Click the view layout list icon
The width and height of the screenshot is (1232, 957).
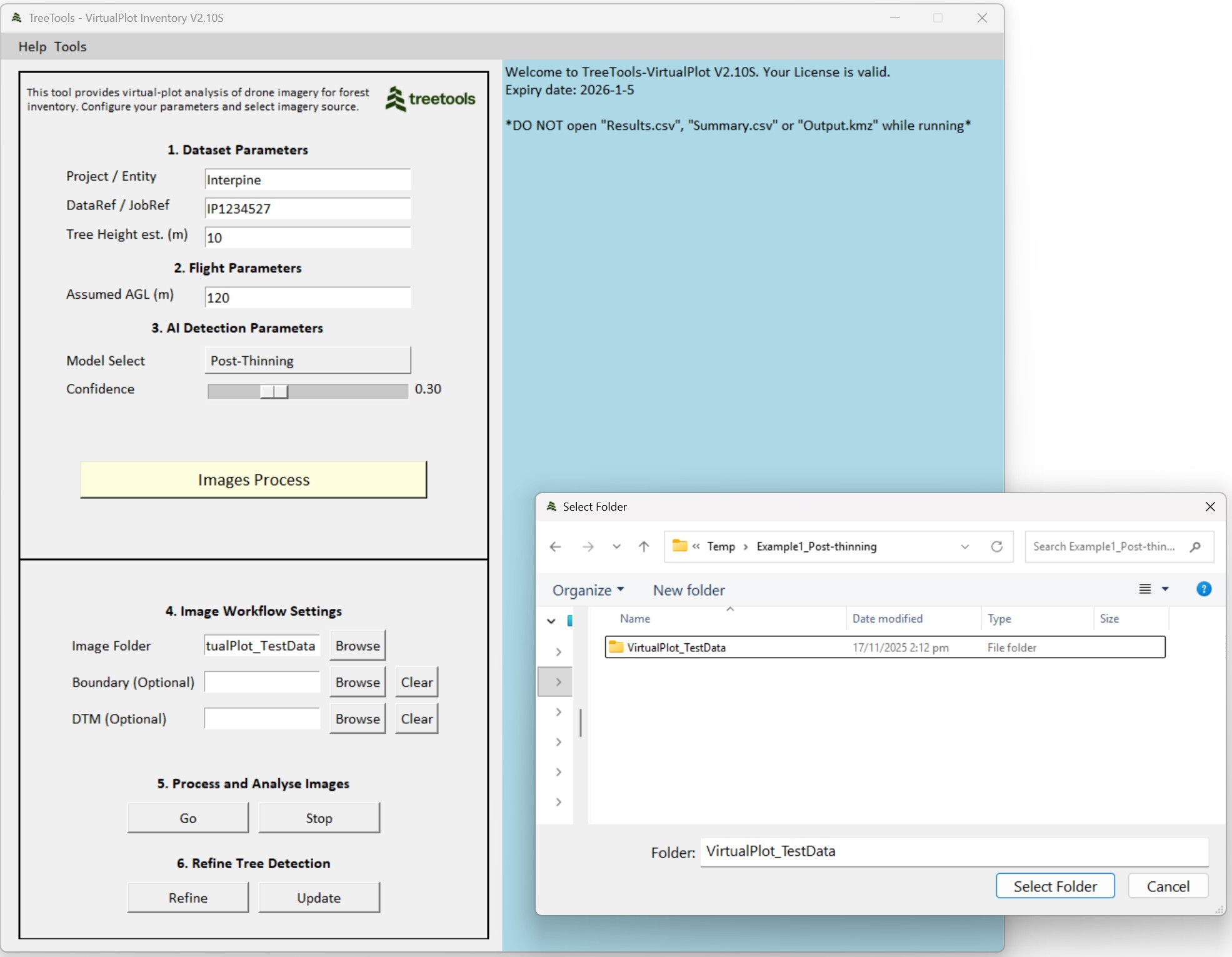[x=1144, y=589]
